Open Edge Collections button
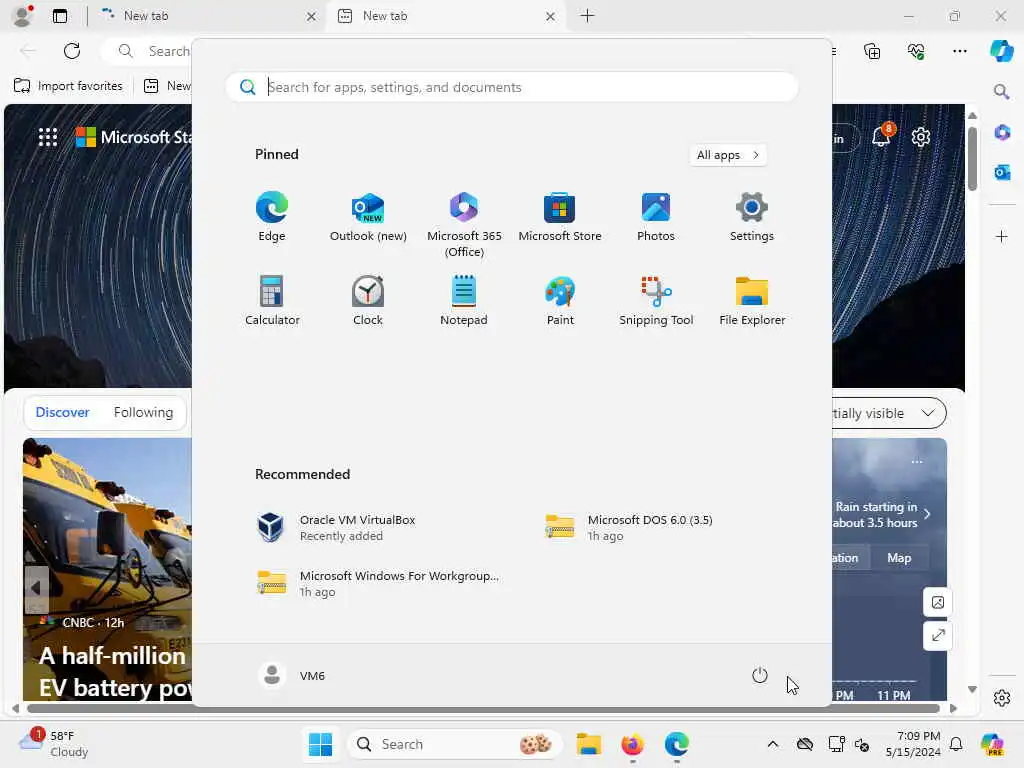The height and width of the screenshot is (768, 1024). pyautogui.click(x=872, y=51)
